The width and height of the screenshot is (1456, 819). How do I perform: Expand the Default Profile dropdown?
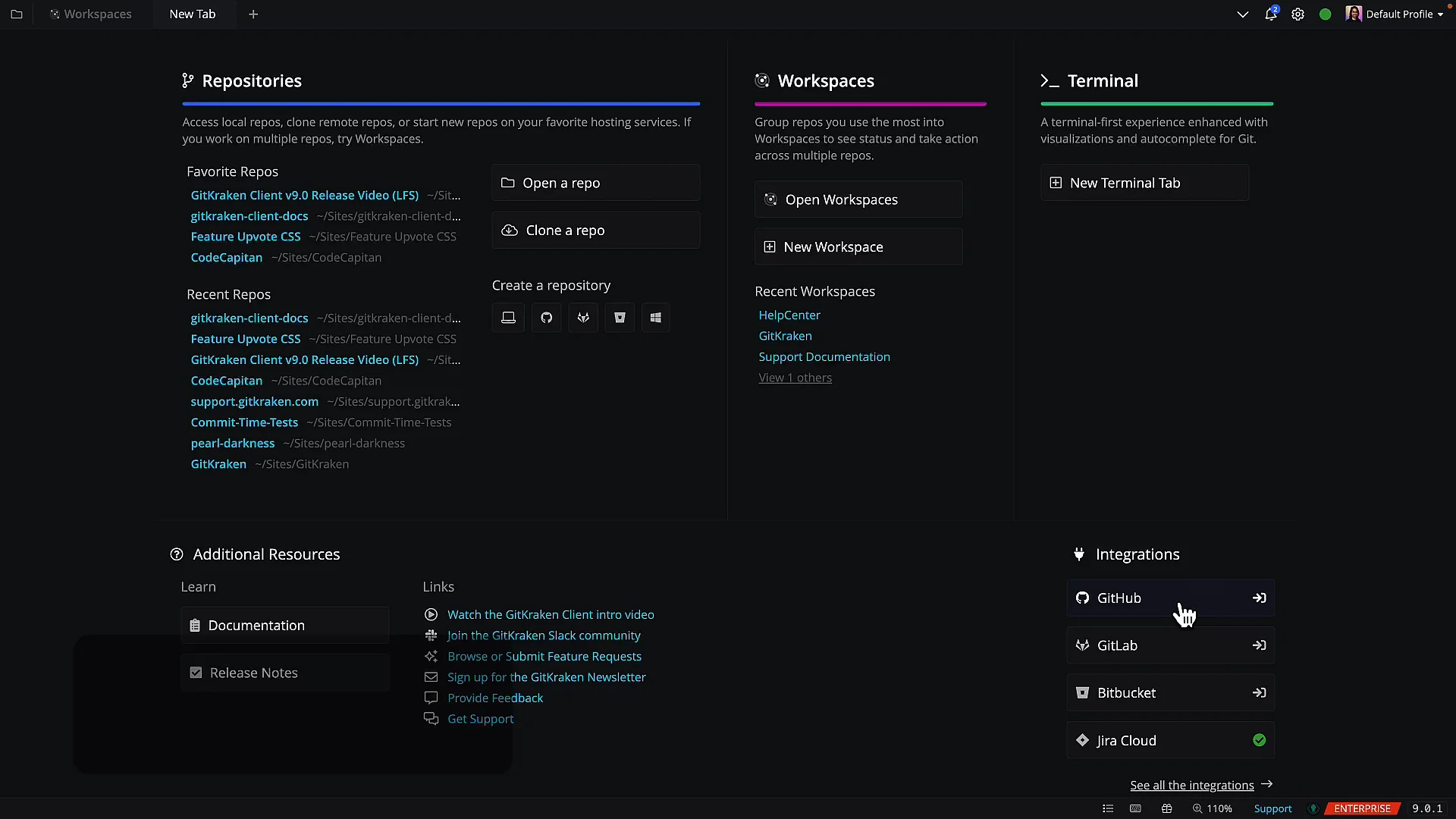[x=1398, y=14]
